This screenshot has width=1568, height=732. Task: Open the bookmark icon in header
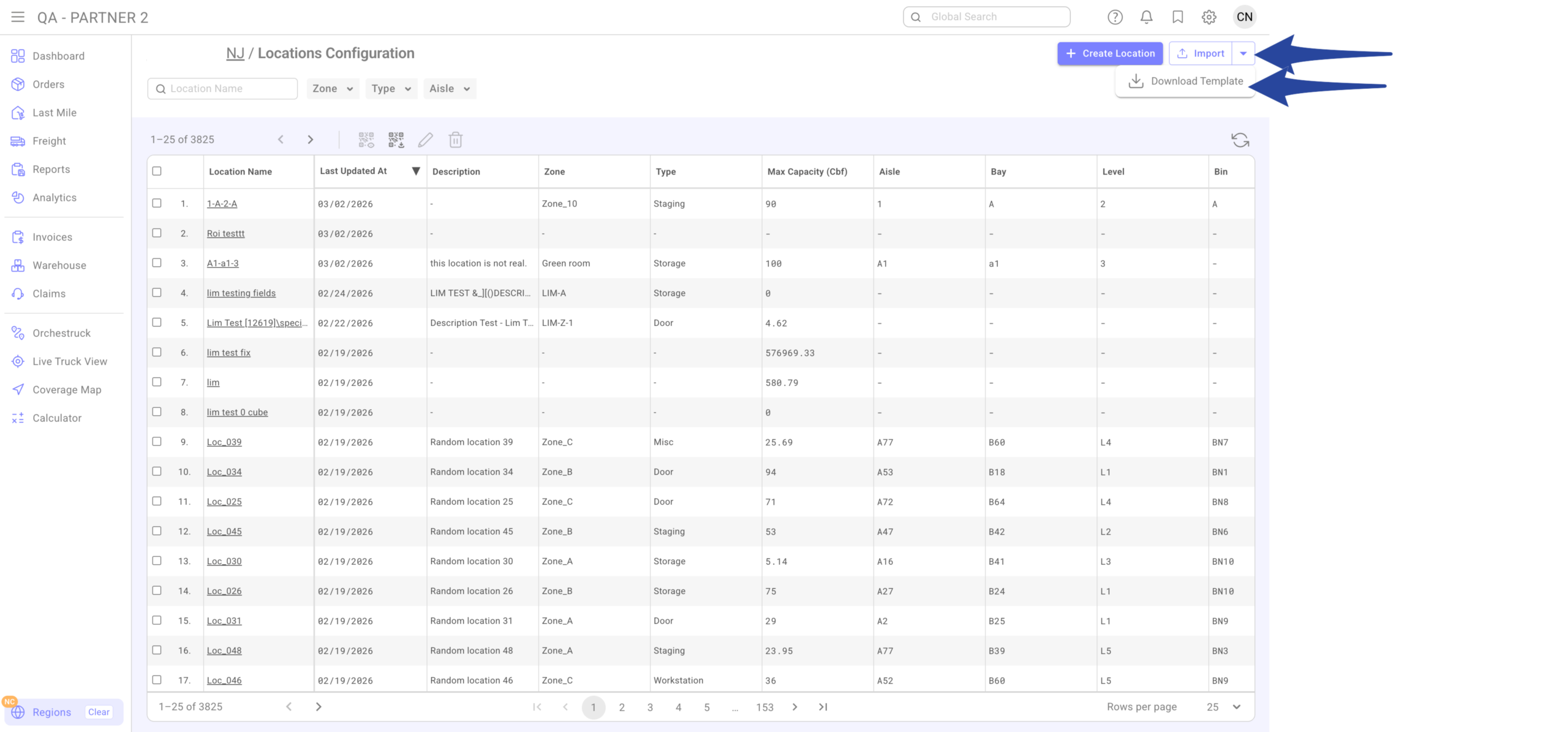1177,17
